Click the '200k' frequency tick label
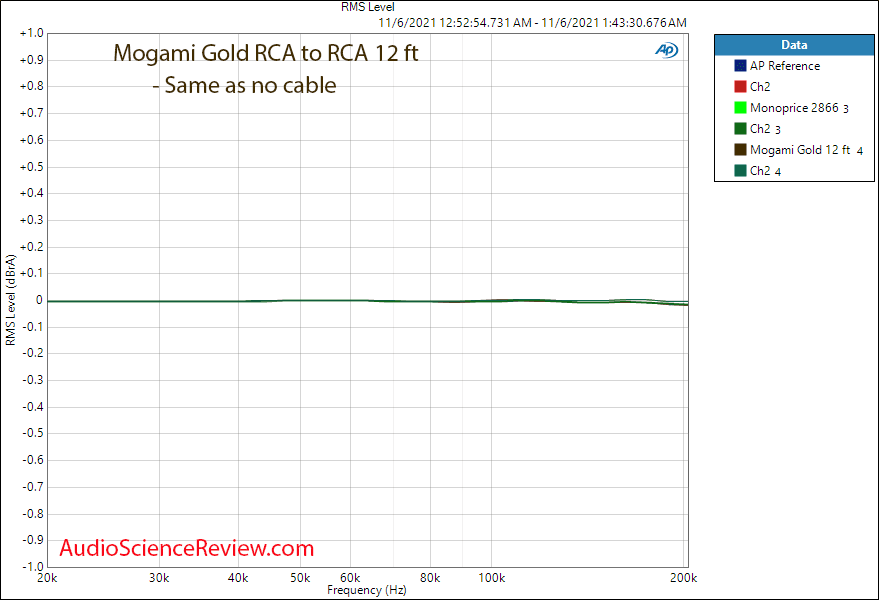The image size is (879, 600). coord(683,578)
